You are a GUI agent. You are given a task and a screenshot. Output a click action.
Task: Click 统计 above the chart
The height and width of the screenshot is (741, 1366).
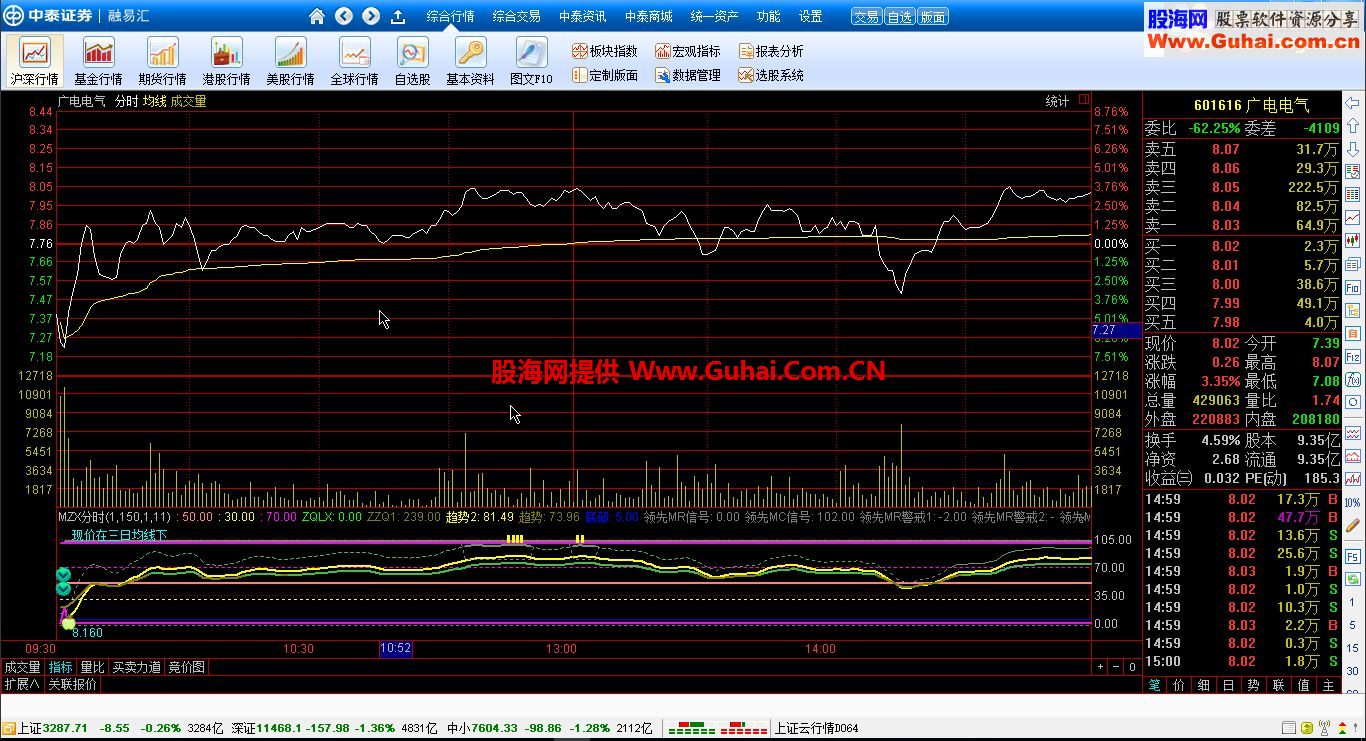(1057, 101)
